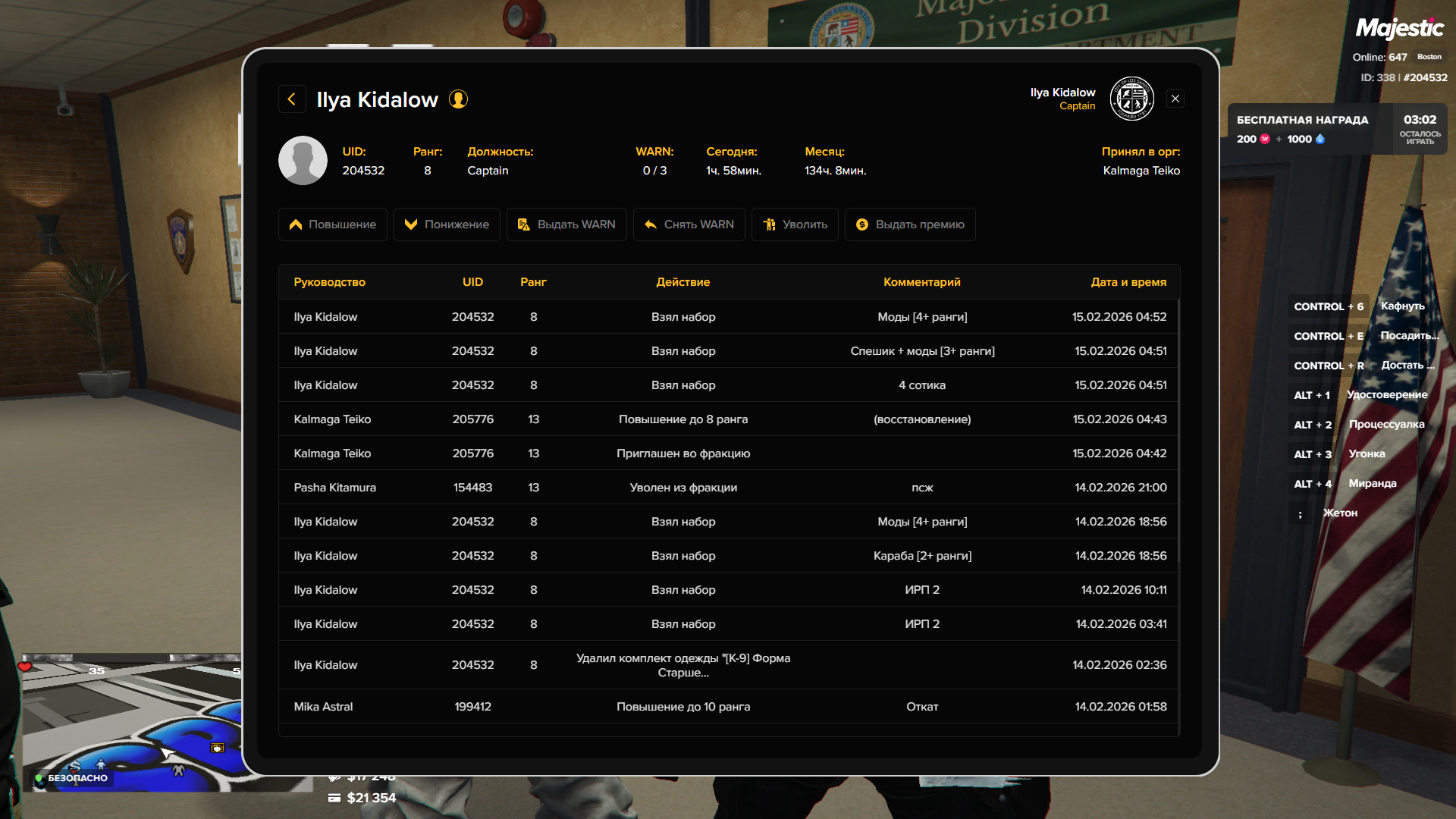The image size is (1456, 819).
Task: Click the Уволить dismiss icon
Action: click(x=769, y=224)
